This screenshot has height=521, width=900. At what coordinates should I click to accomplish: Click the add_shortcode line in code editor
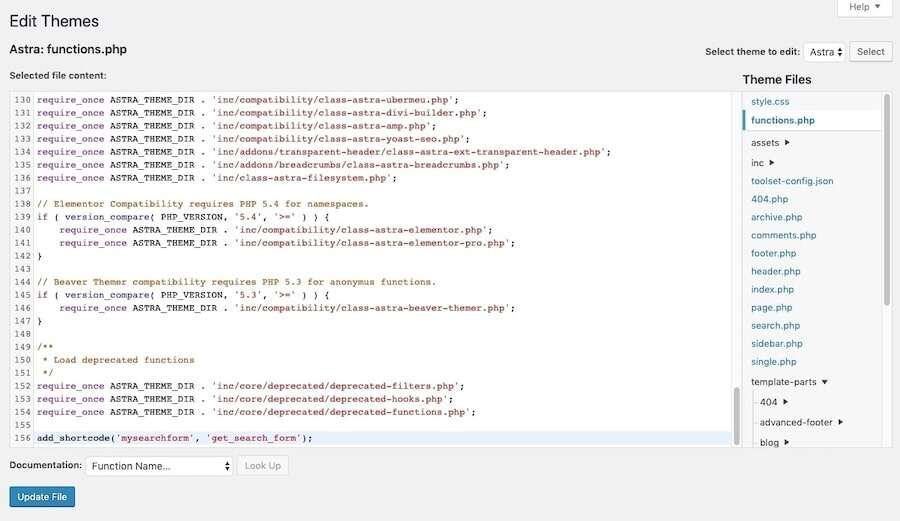pyautogui.click(x=175, y=438)
